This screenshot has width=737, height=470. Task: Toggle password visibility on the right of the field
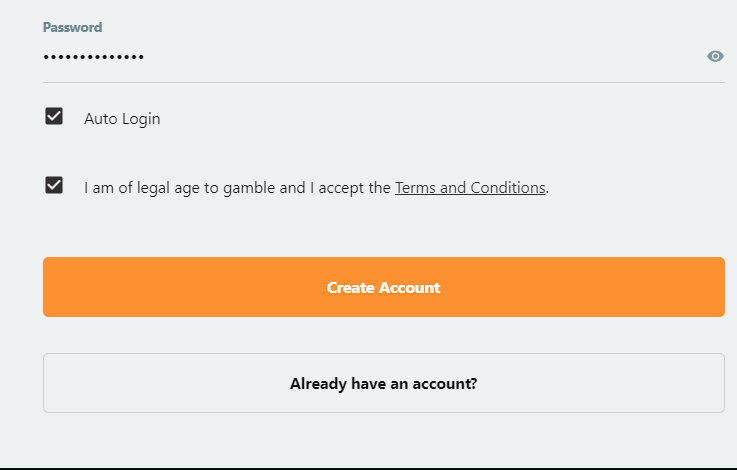tap(715, 56)
